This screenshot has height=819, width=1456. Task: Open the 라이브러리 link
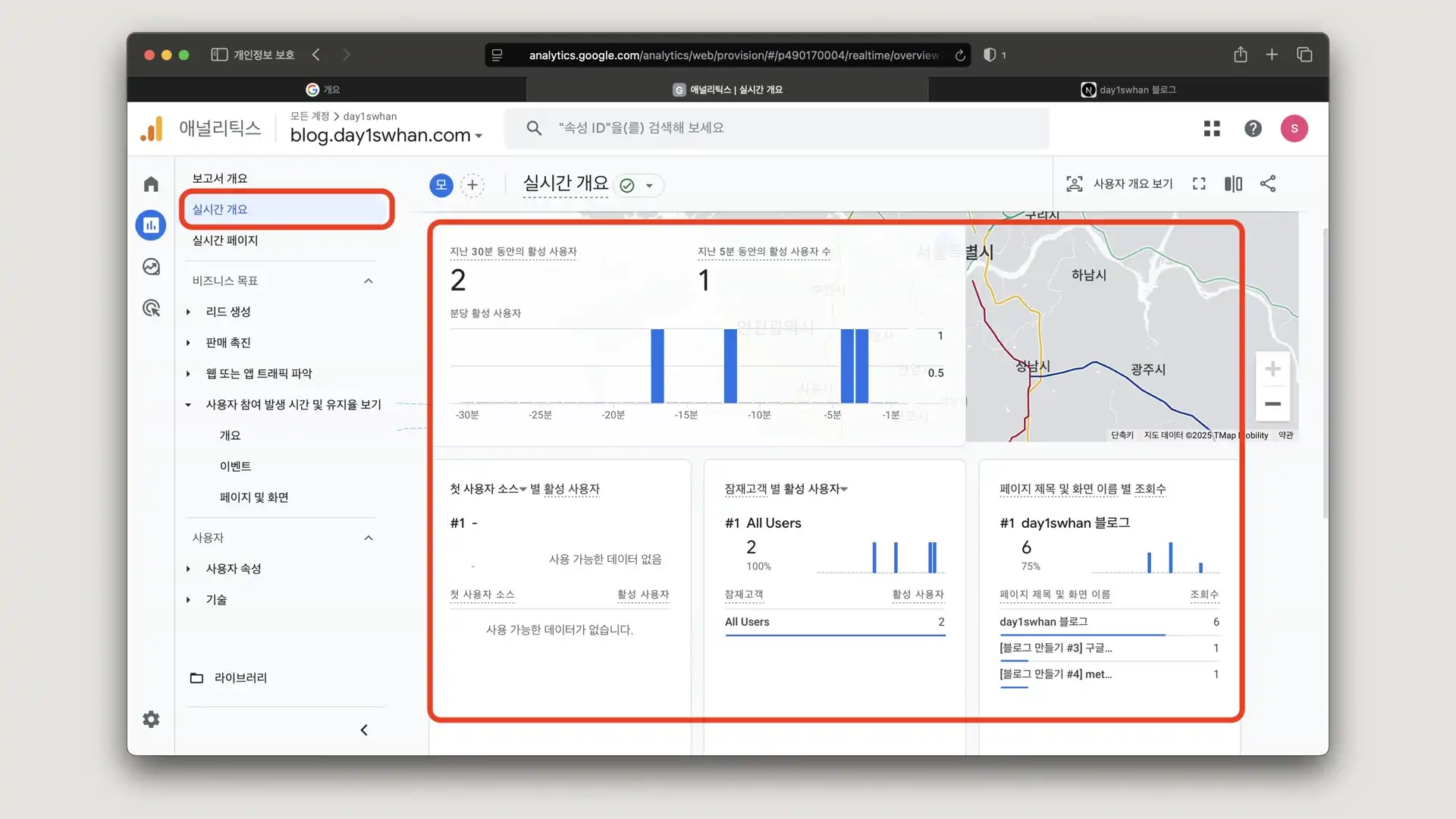[240, 678]
